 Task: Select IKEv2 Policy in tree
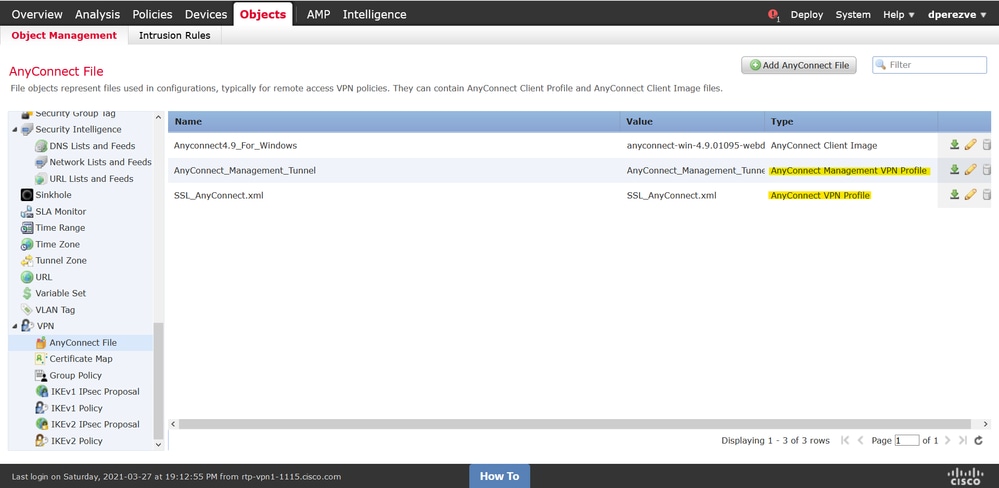[76, 440]
